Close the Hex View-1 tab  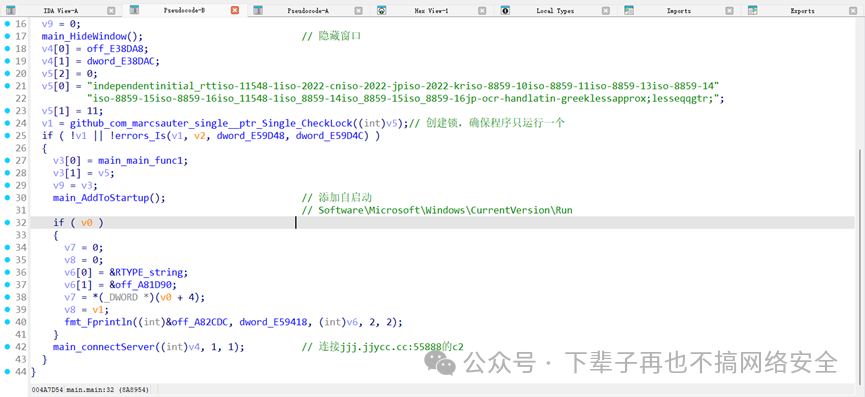click(482, 10)
